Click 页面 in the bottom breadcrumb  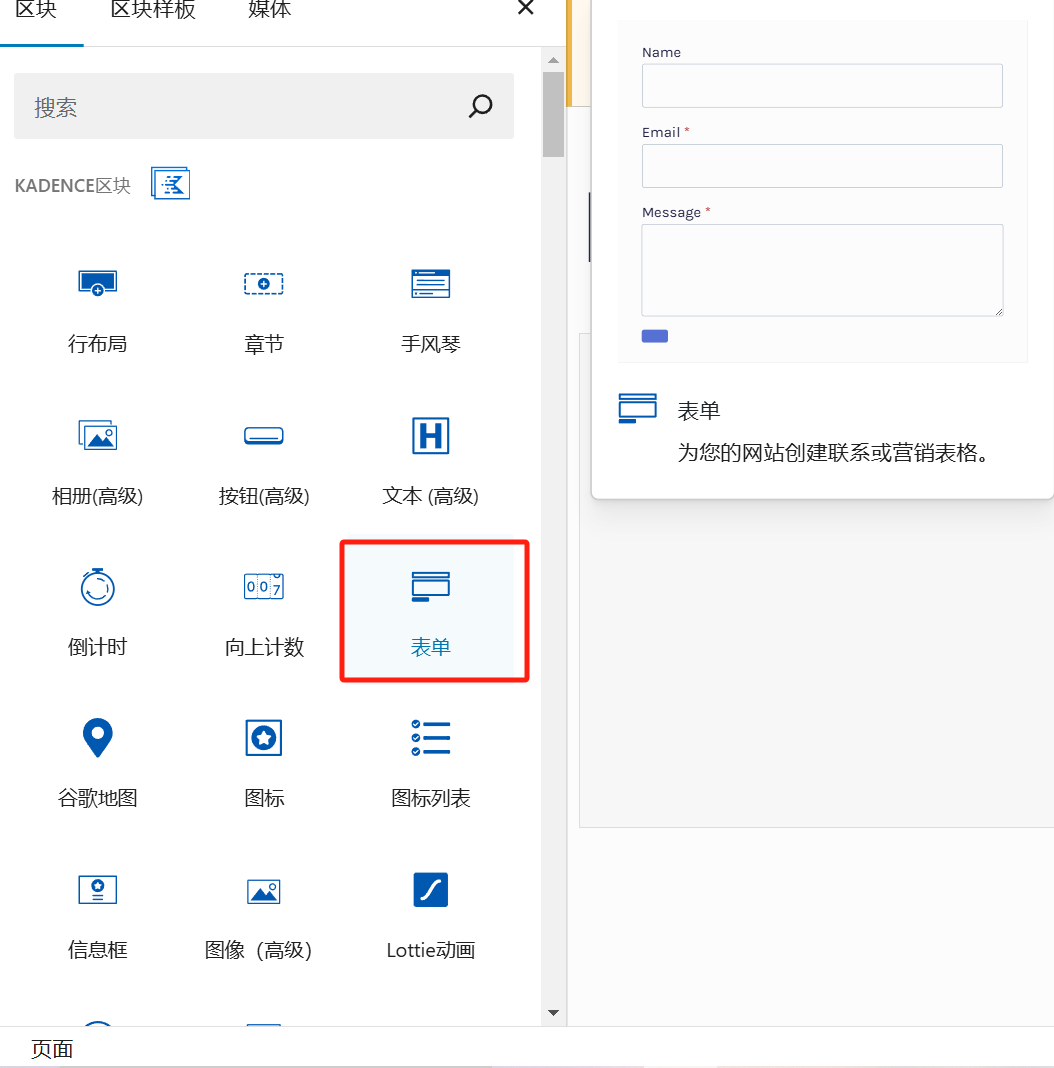pyautogui.click(x=51, y=1048)
